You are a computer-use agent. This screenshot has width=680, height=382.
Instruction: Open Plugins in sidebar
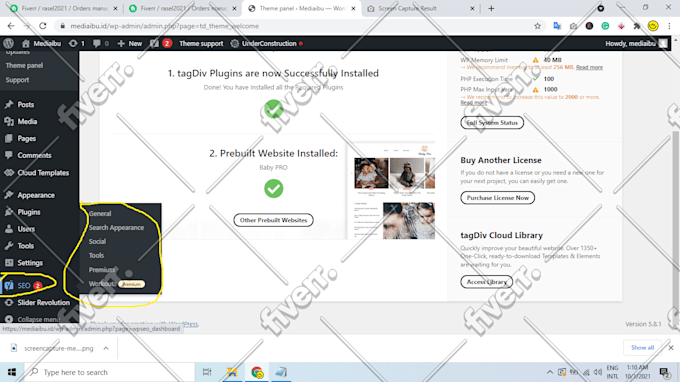point(29,212)
